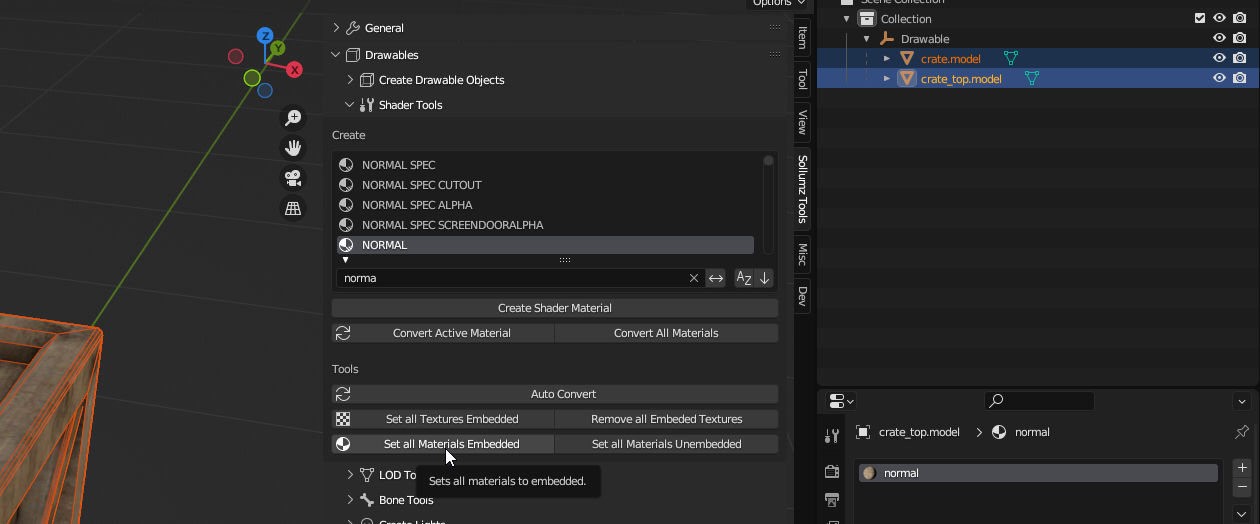This screenshot has width=1260, height=524.
Task: Switch perspective/orthographic grid icon
Action: pyautogui.click(x=293, y=208)
